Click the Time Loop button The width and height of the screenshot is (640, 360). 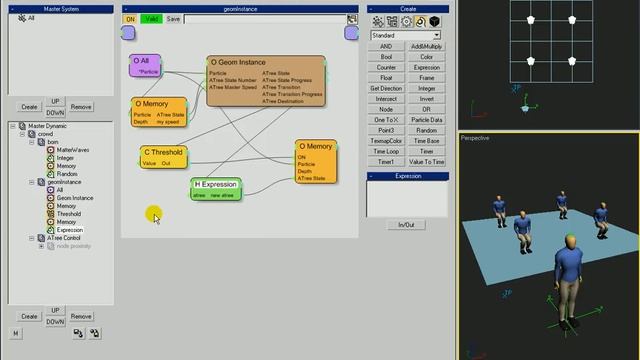coord(386,151)
